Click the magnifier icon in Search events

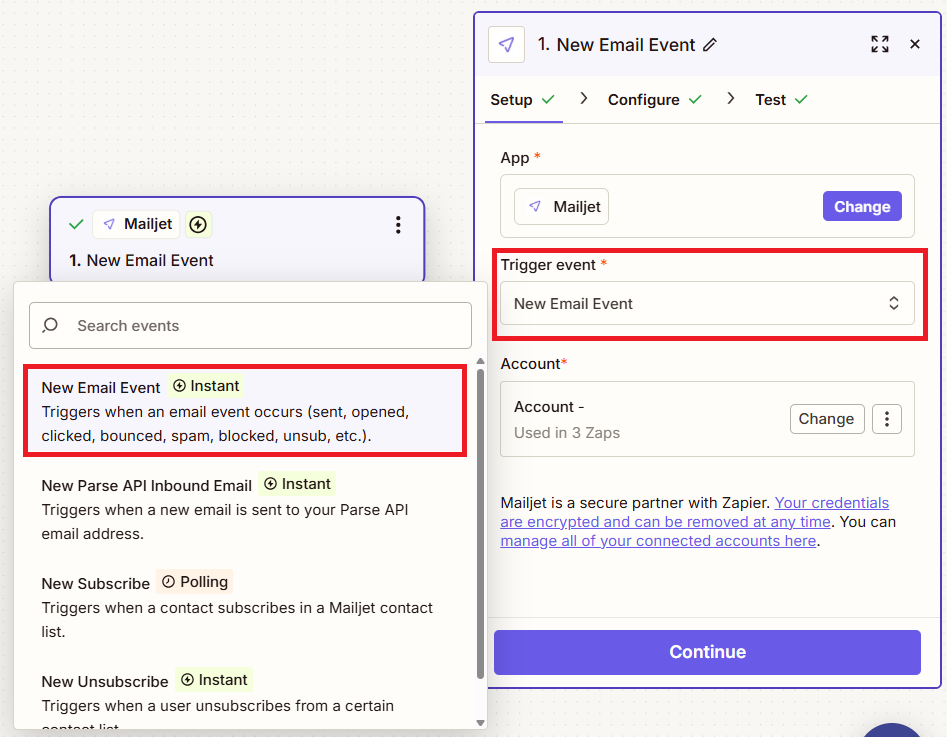pos(51,326)
